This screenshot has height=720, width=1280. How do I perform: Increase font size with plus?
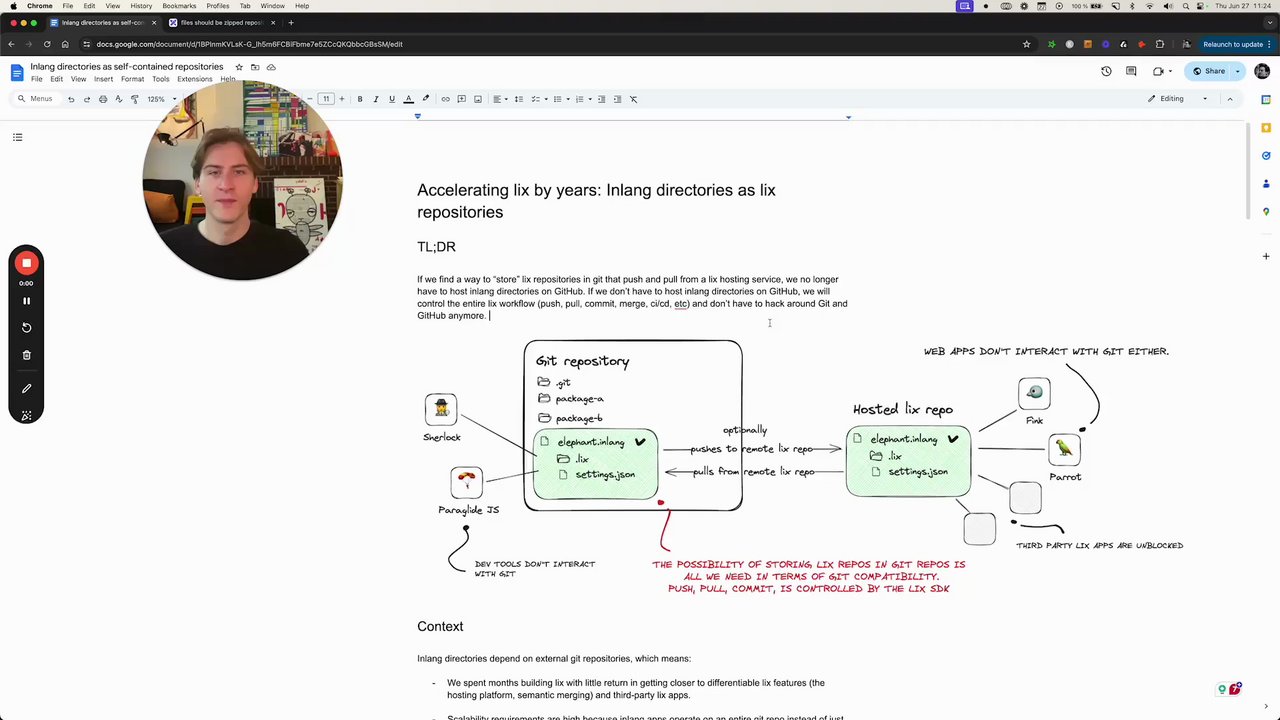[x=342, y=99]
